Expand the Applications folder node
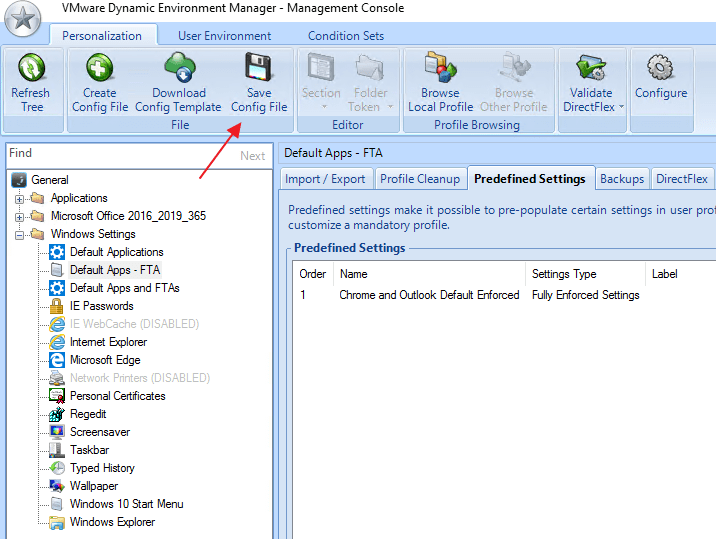Viewport: 716px width, 539px height. coord(20,199)
